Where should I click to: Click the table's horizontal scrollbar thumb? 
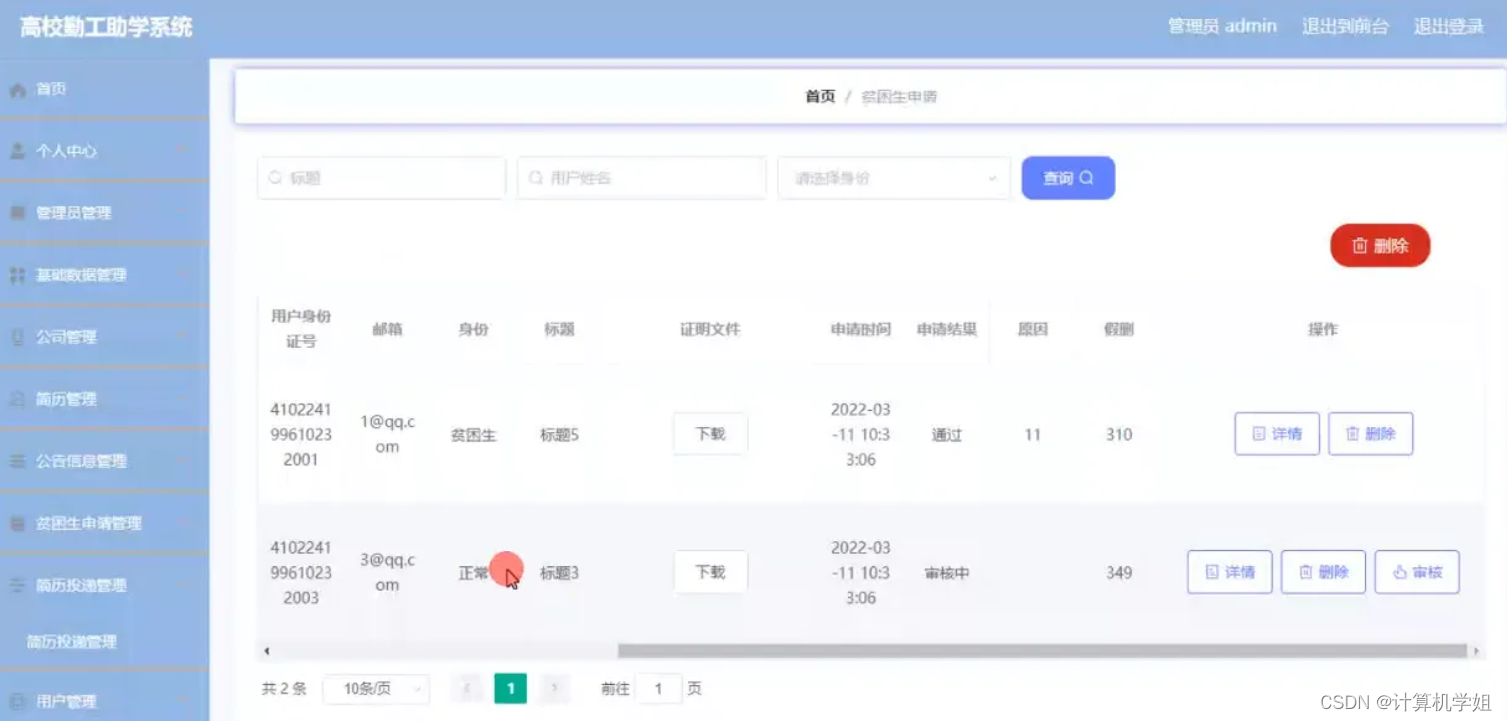coord(1042,651)
